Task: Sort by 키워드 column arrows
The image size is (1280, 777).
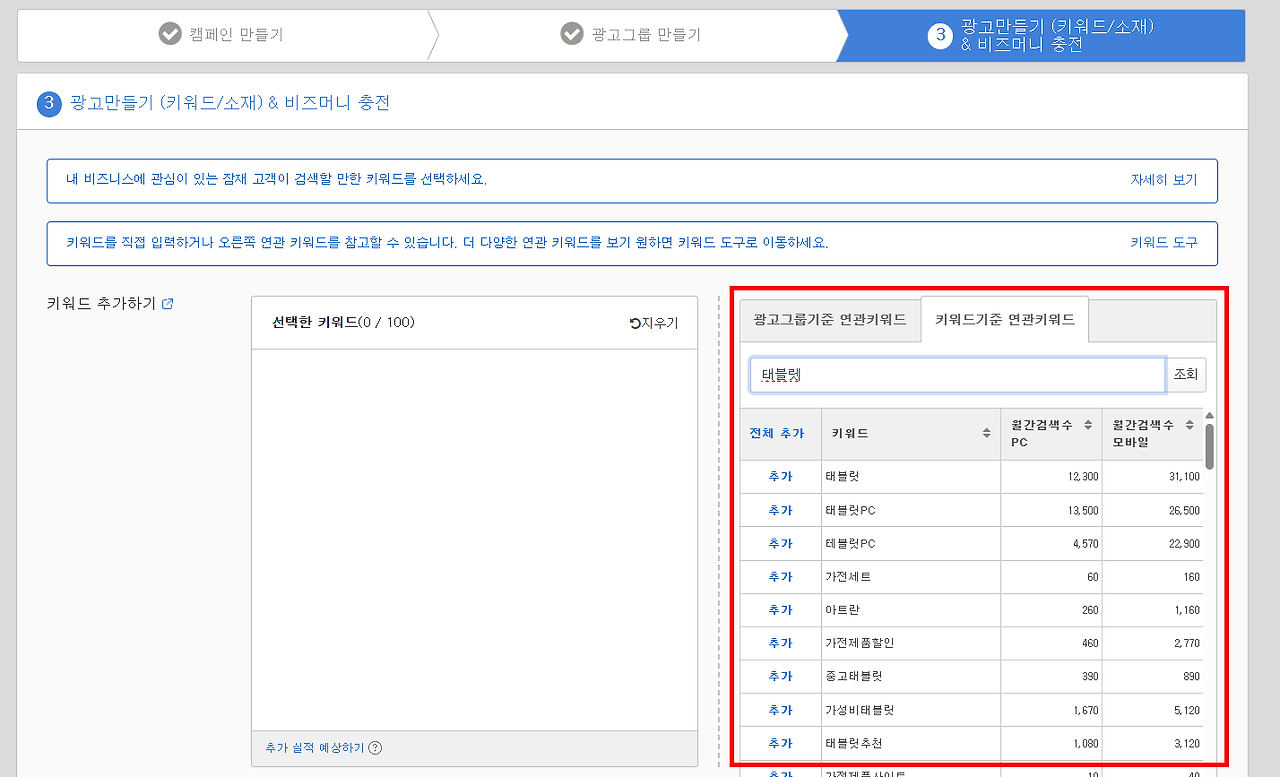Action: pyautogui.click(x=987, y=433)
